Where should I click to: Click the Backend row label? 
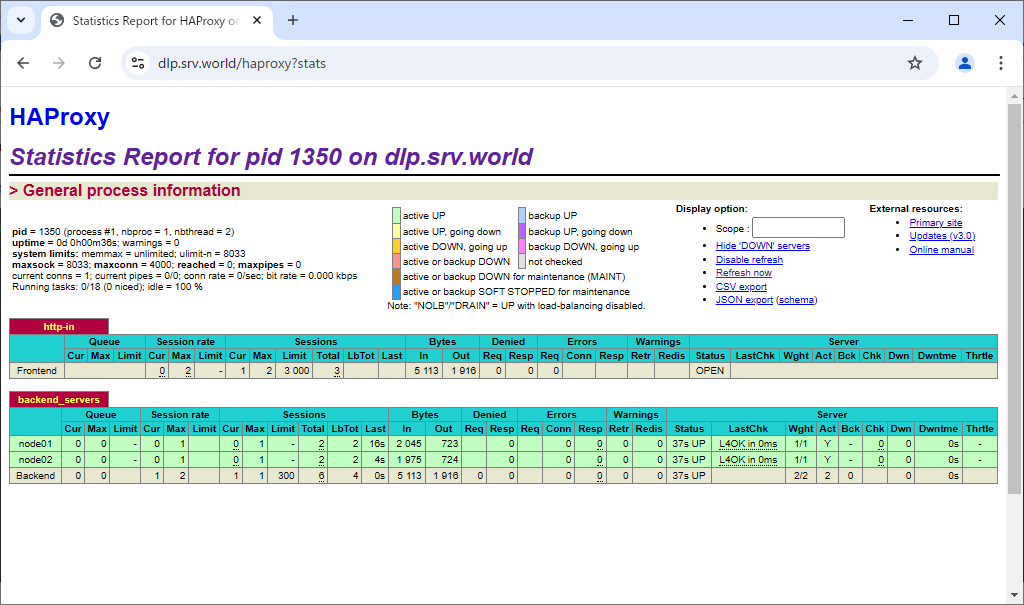[35, 476]
